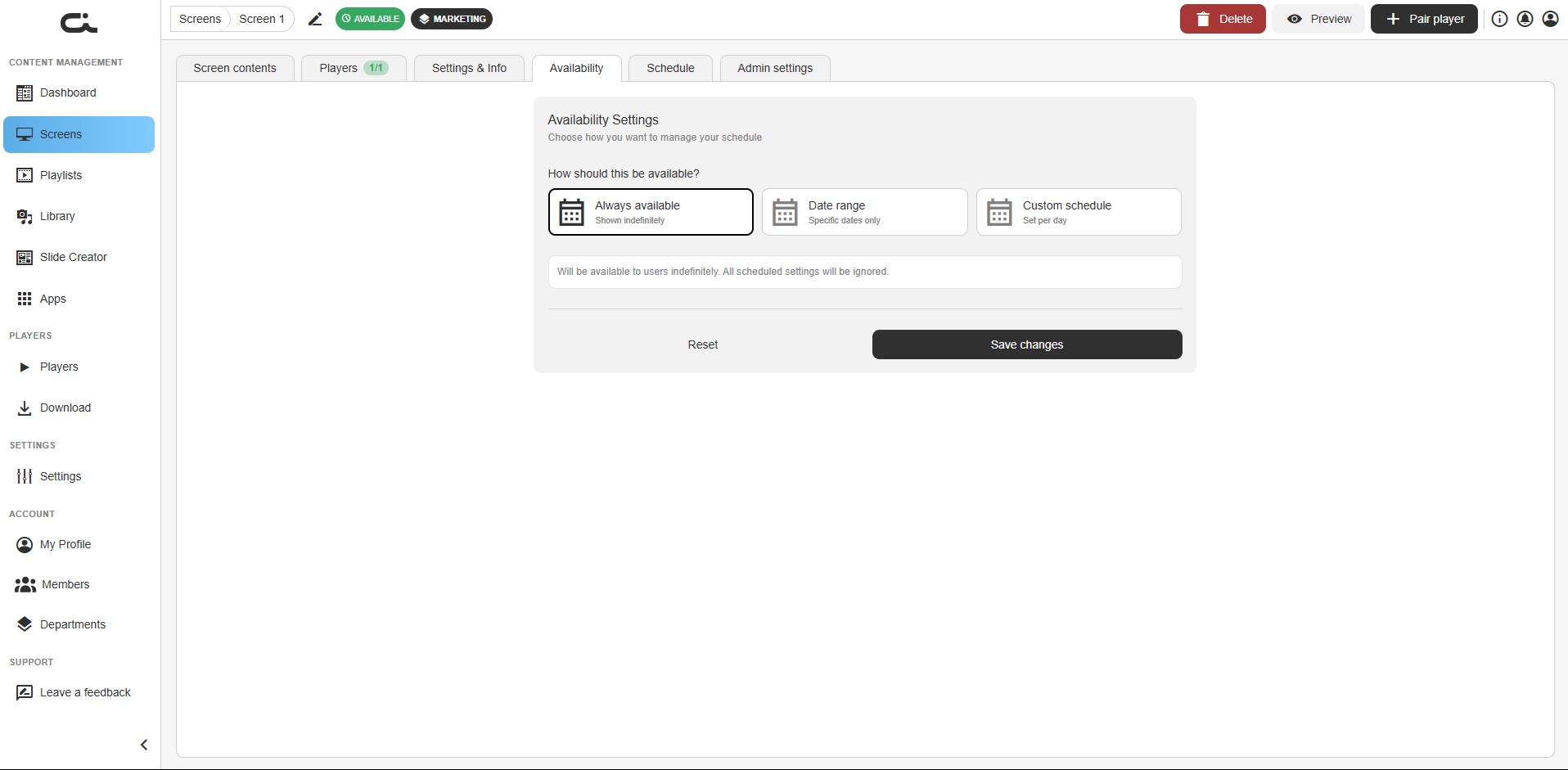This screenshot has width=1568, height=770.
Task: Click the Screens breadcrumb link
Action: pos(200,19)
